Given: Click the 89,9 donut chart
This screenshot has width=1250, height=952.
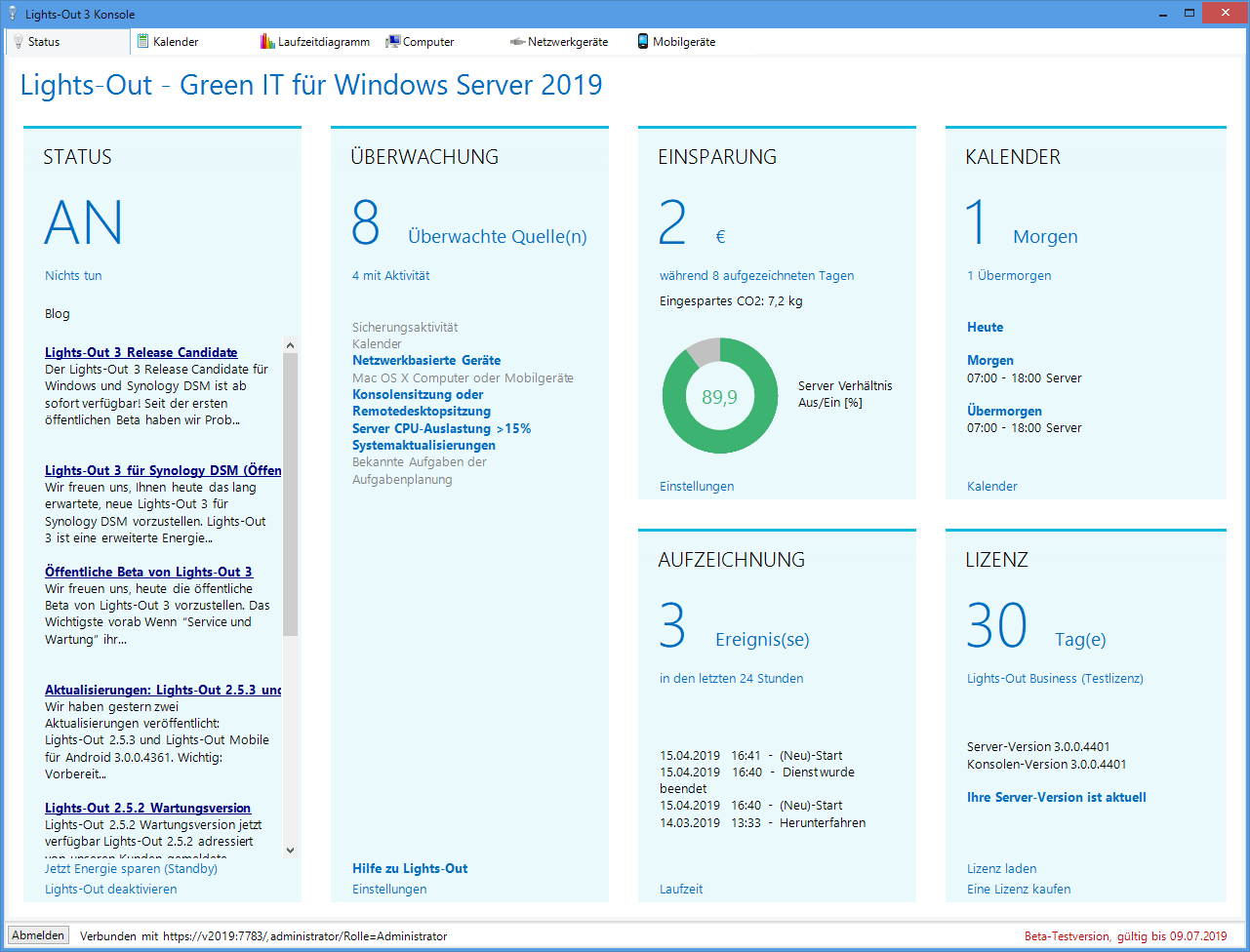Looking at the screenshot, I should (719, 396).
